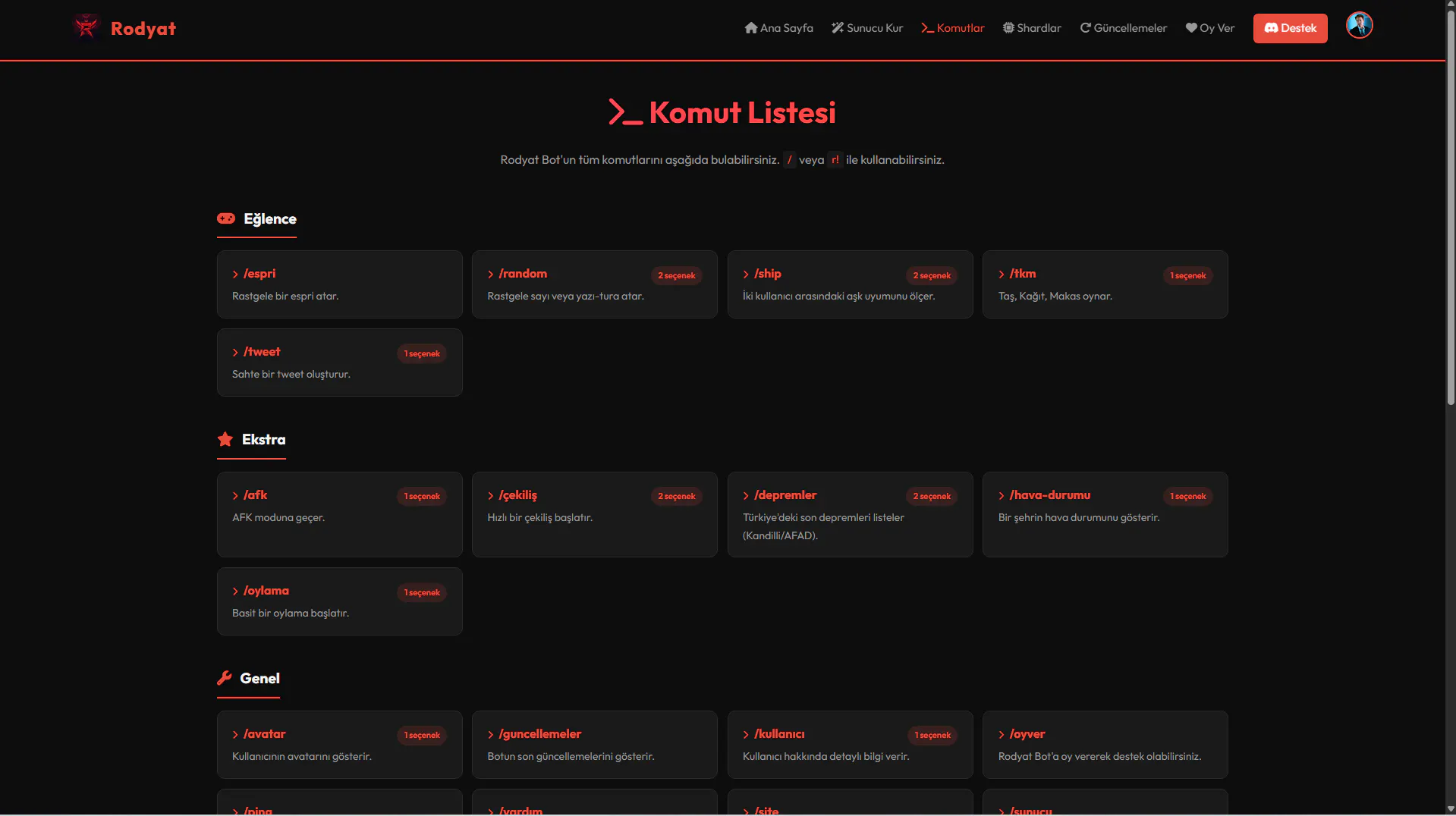The height and width of the screenshot is (816, 1456).
Task: Click the 2 seçenek badge on /ship
Action: [932, 275]
